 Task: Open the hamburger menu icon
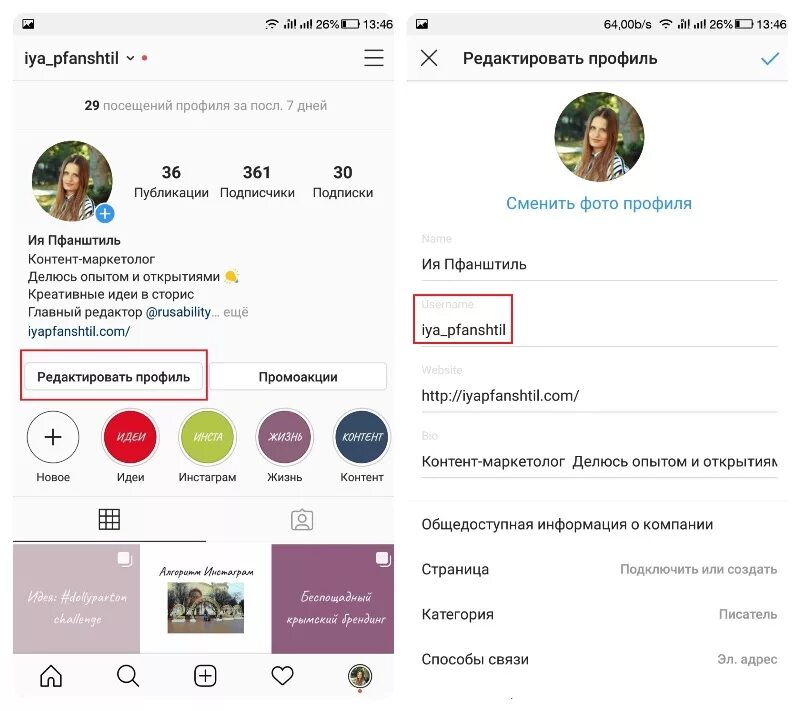point(373,58)
